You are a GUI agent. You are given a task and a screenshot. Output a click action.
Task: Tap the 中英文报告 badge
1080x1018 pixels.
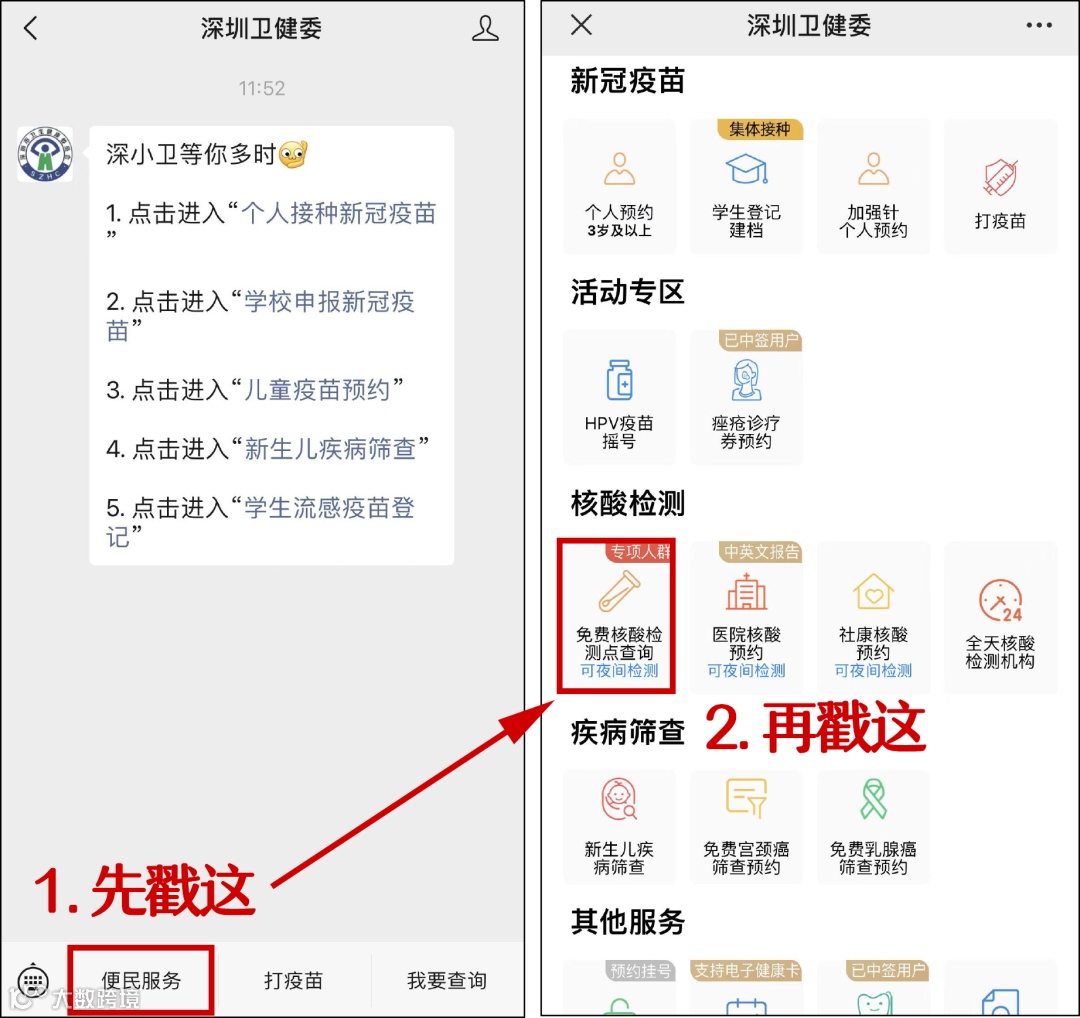click(761, 552)
